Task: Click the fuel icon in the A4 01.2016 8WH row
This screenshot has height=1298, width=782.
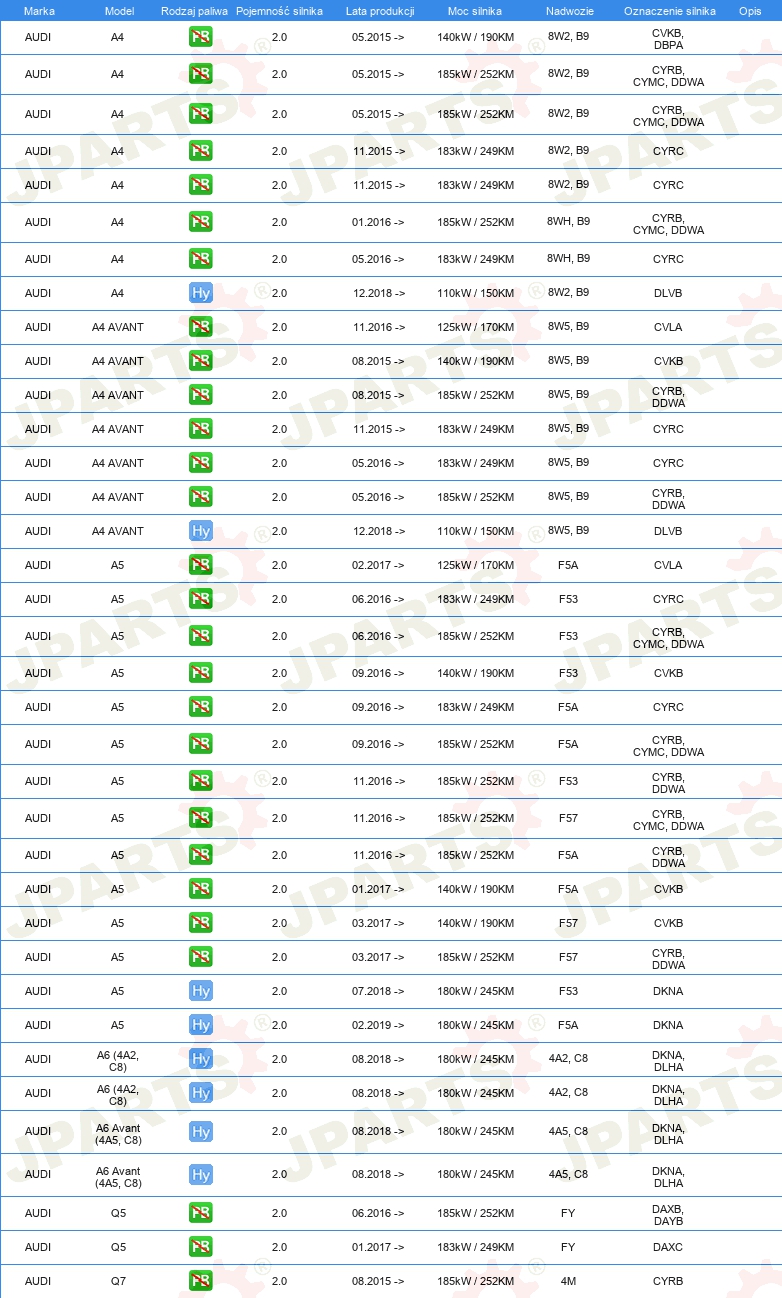Action: tap(201, 222)
